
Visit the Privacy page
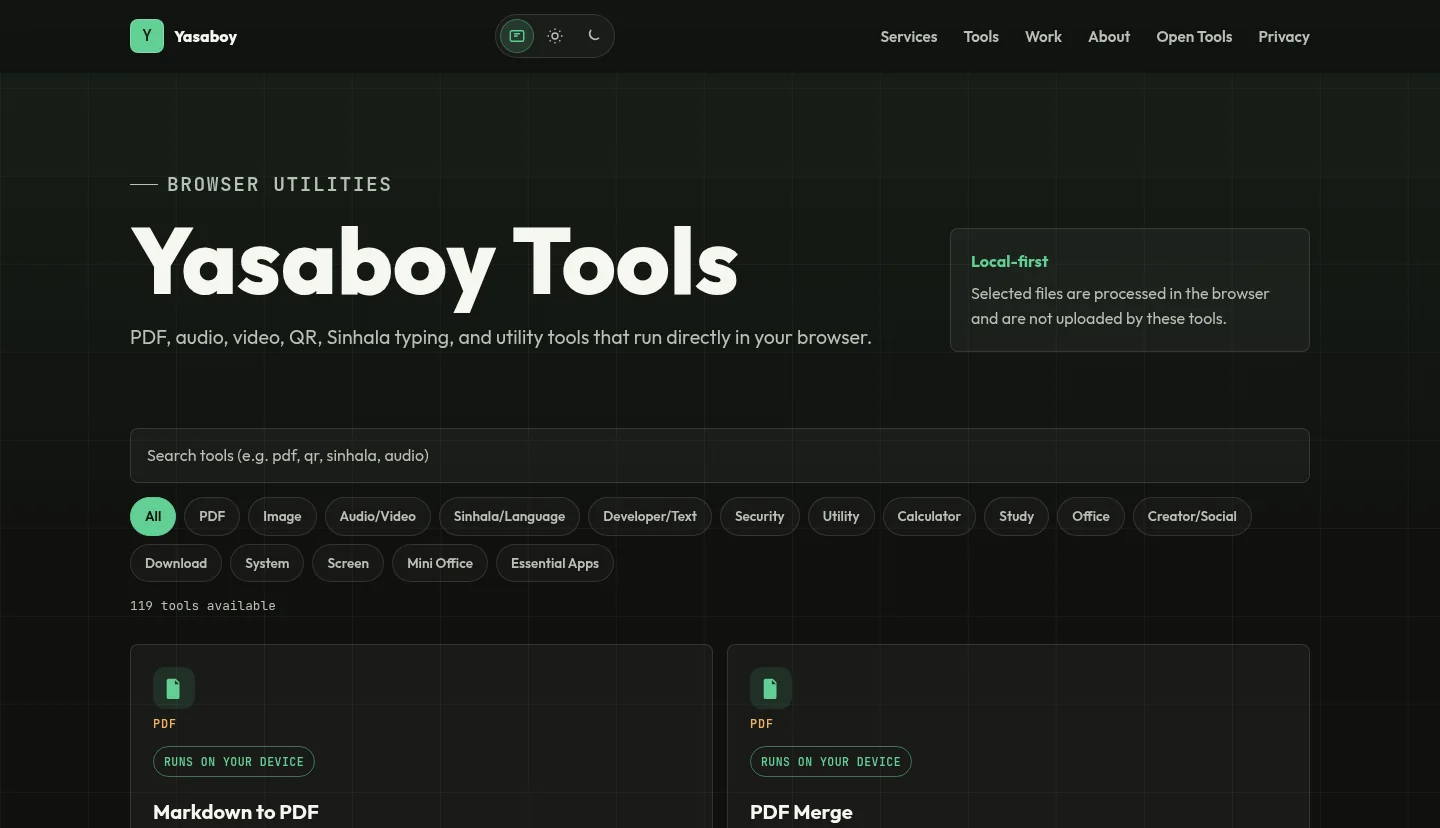point(1284,37)
